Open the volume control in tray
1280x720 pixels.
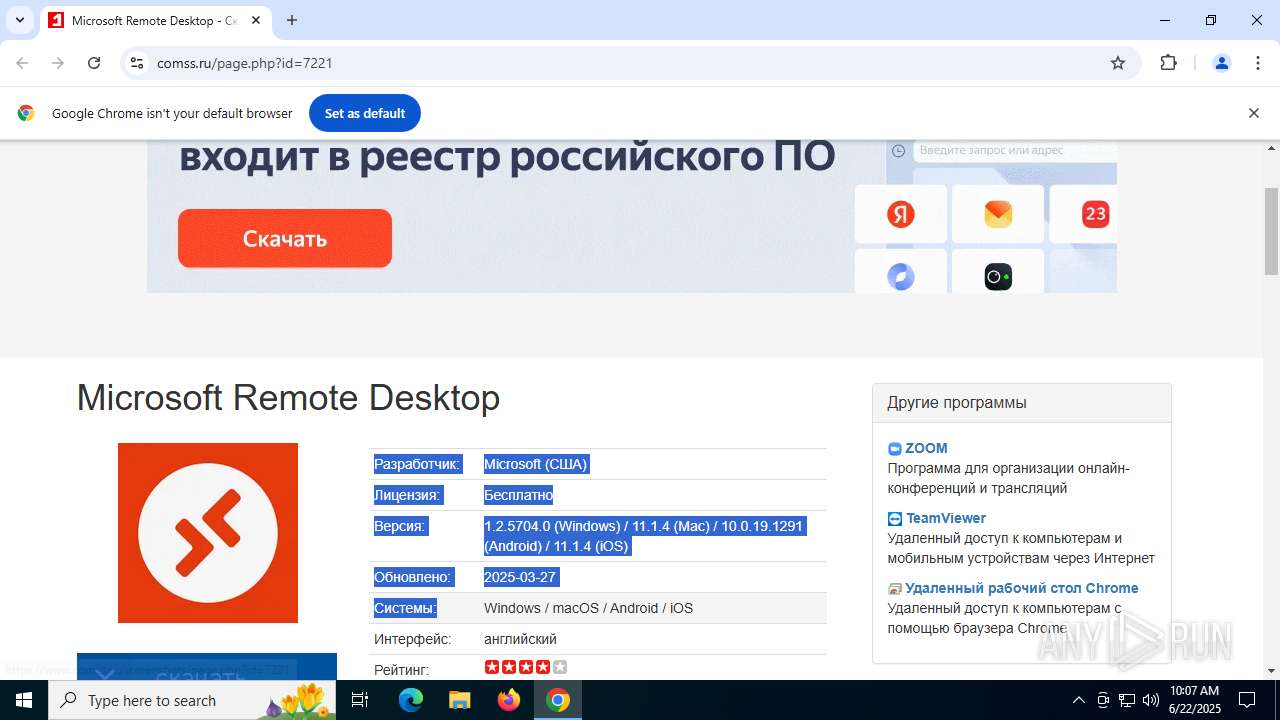pos(1151,700)
